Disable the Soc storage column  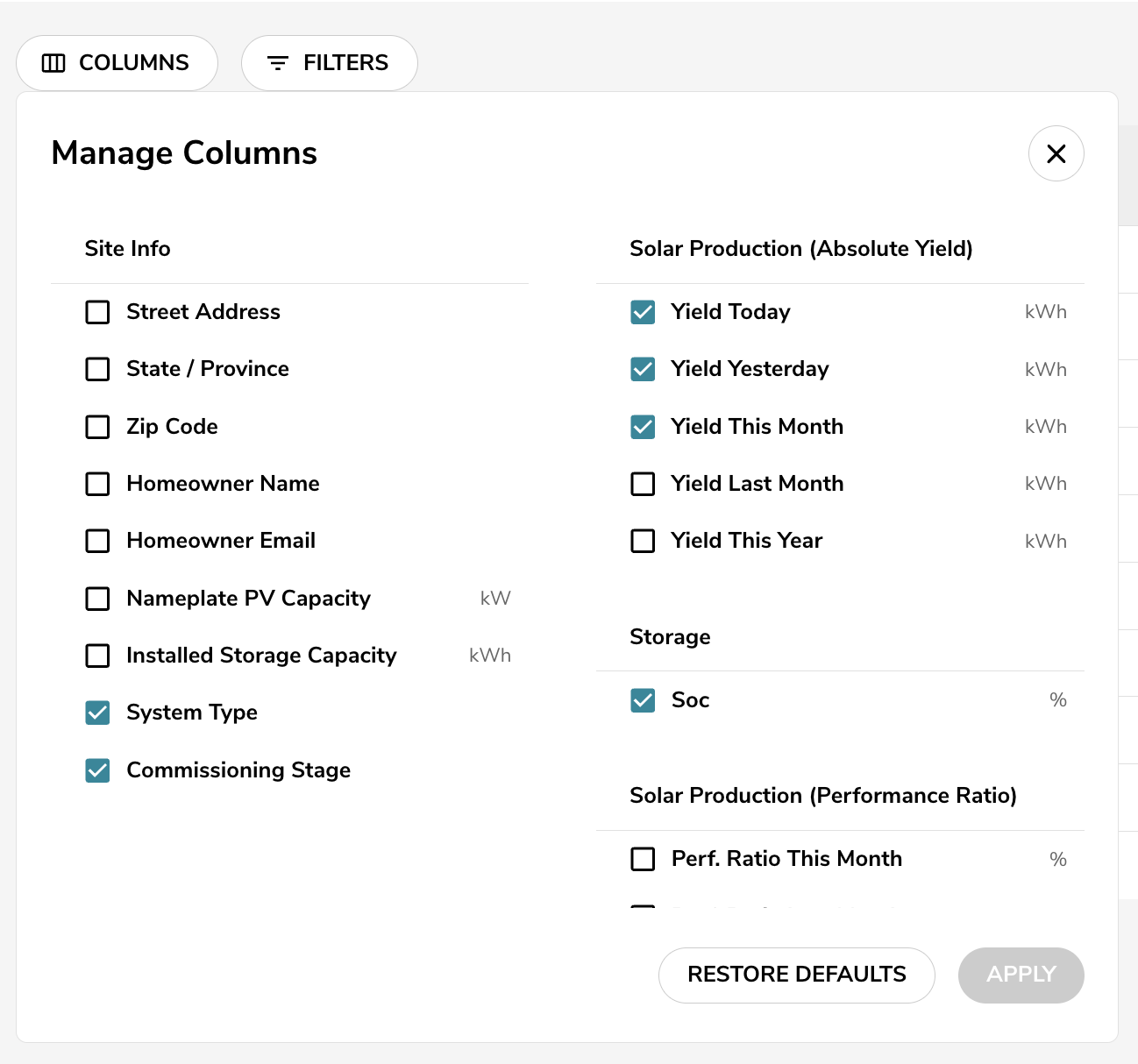point(643,700)
